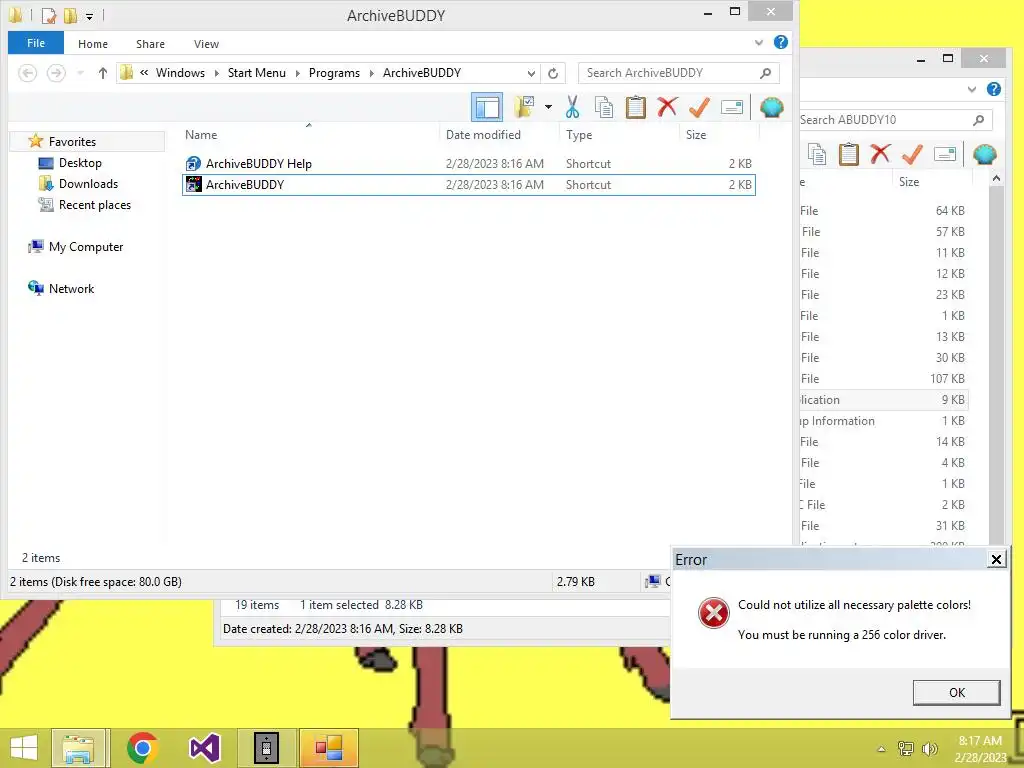Click the Windows breadcrumb in address bar
This screenshot has width=1024, height=768.
(x=180, y=73)
